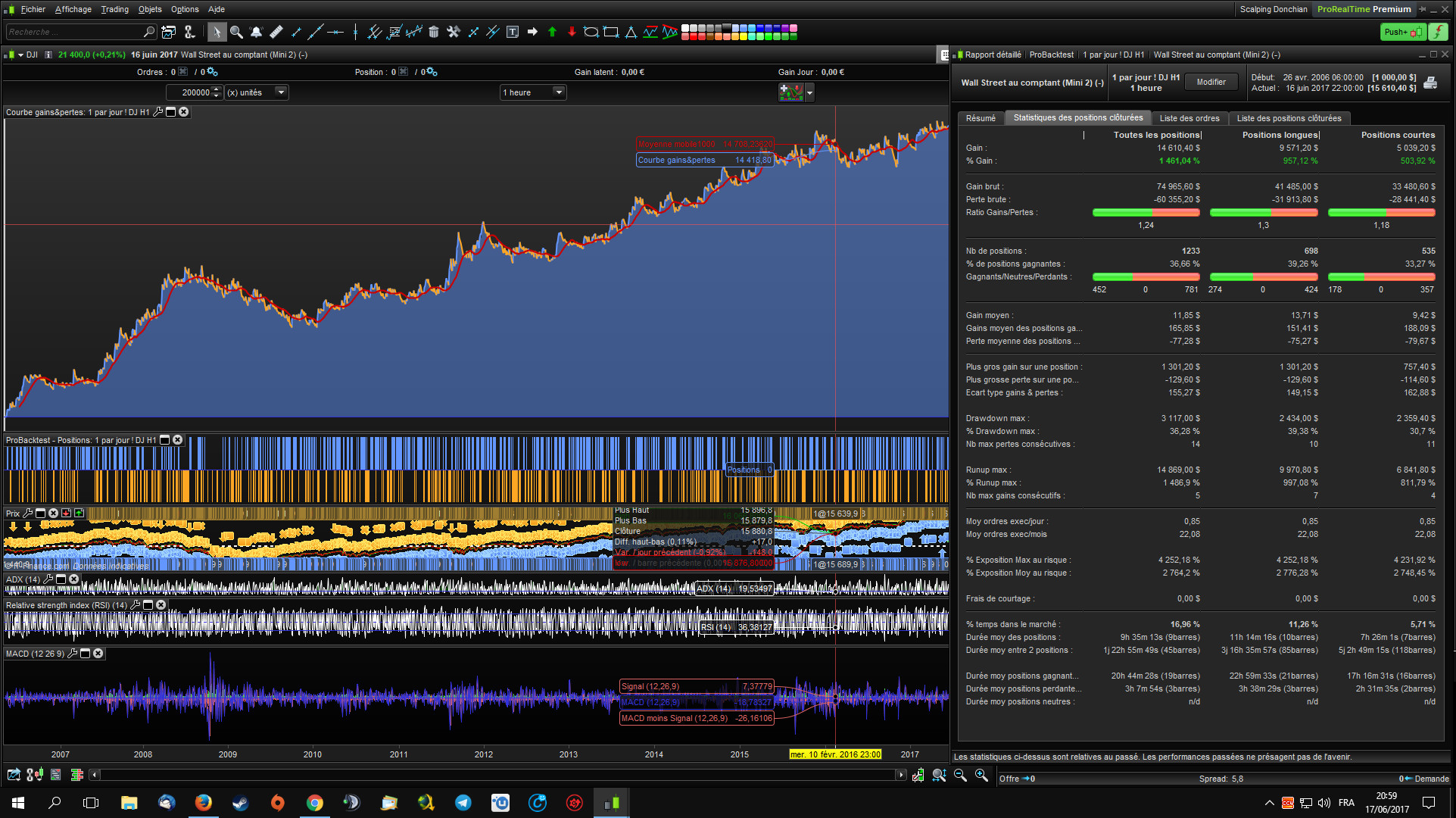The width and height of the screenshot is (1456, 818).
Task: Switch to the Résumé tab
Action: pyautogui.click(x=981, y=118)
